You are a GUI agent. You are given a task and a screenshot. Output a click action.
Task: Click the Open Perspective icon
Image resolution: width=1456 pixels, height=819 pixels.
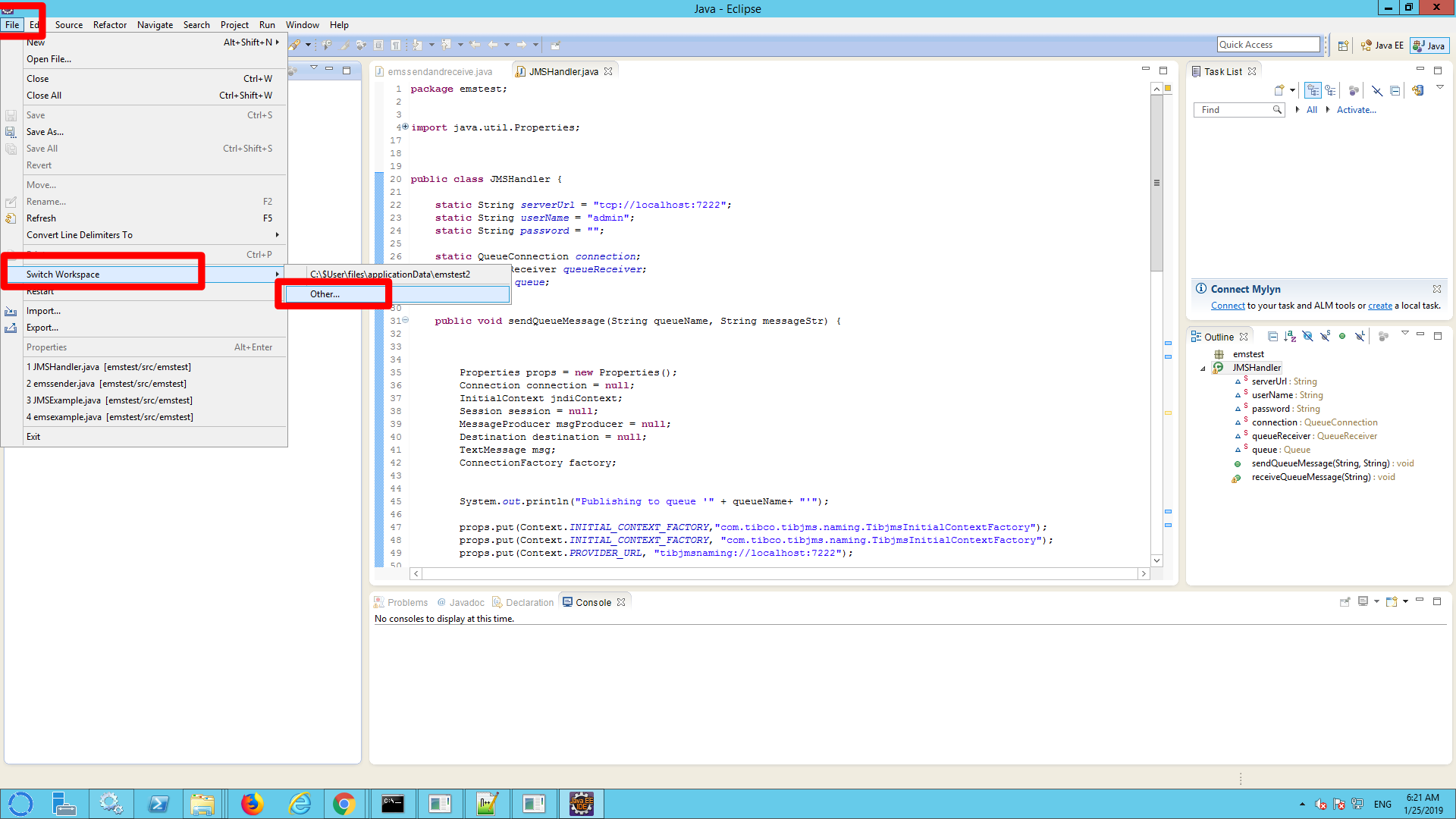1343,45
